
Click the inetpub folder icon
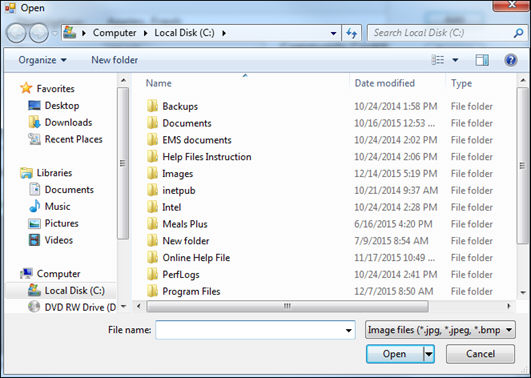[152, 190]
